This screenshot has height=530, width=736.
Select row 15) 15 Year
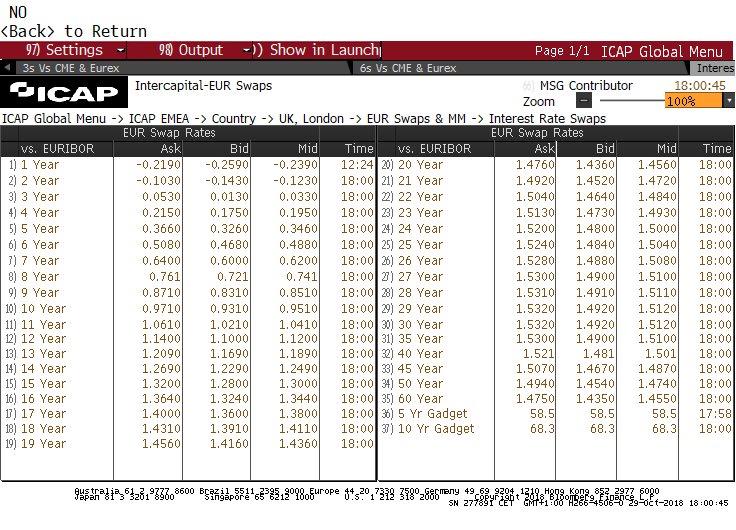(188, 384)
